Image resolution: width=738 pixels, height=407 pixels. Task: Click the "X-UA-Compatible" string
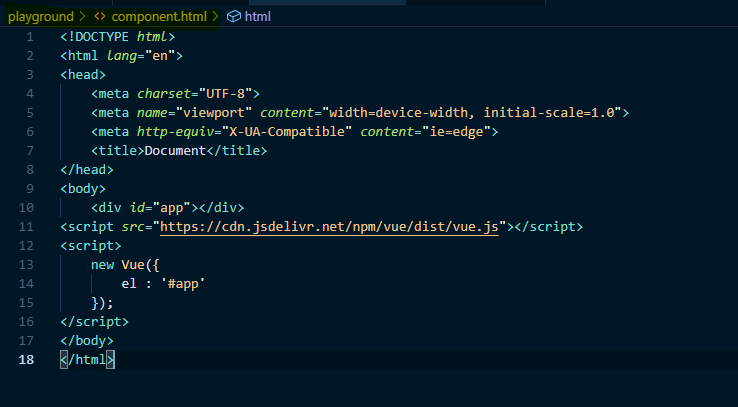click(x=287, y=132)
